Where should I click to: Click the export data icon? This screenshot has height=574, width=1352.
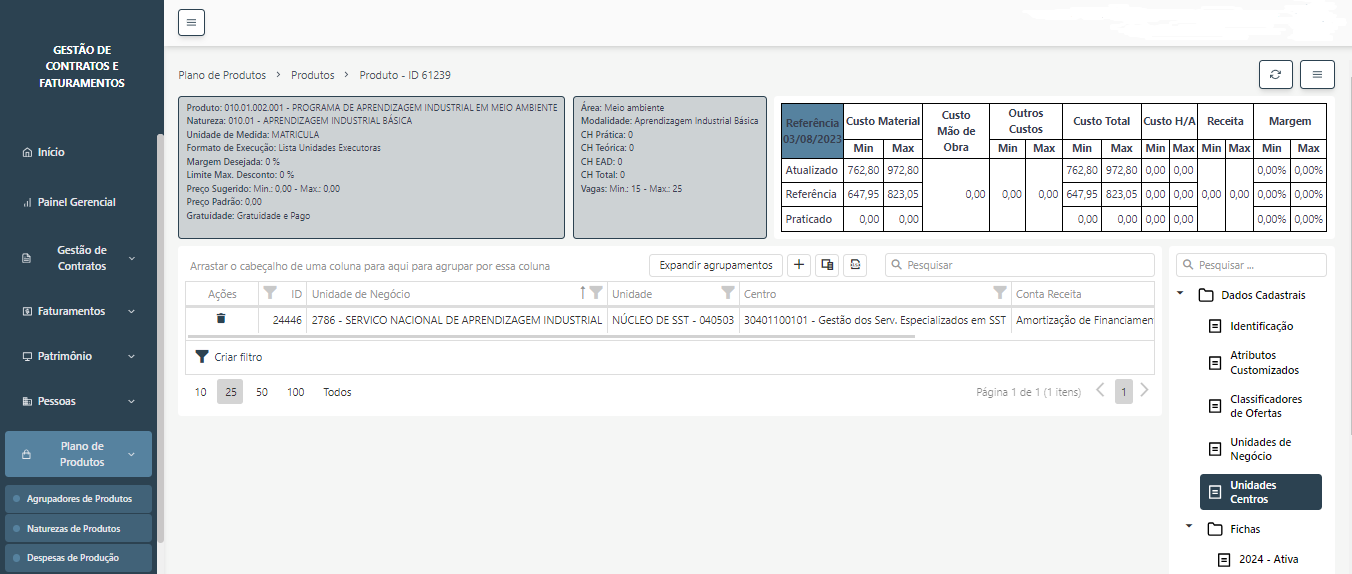coord(855,265)
